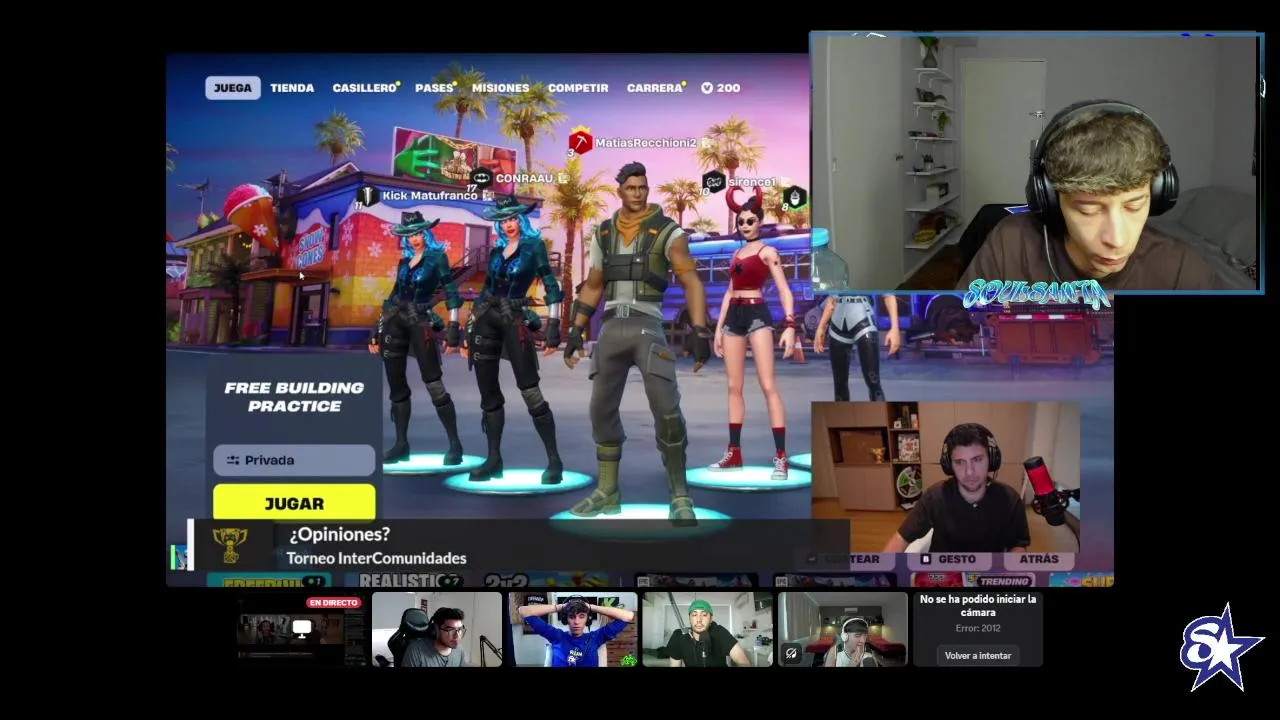Image resolution: width=1280 pixels, height=720 pixels.
Task: Click Torneo InterComunidades caption
Action: coord(376,558)
